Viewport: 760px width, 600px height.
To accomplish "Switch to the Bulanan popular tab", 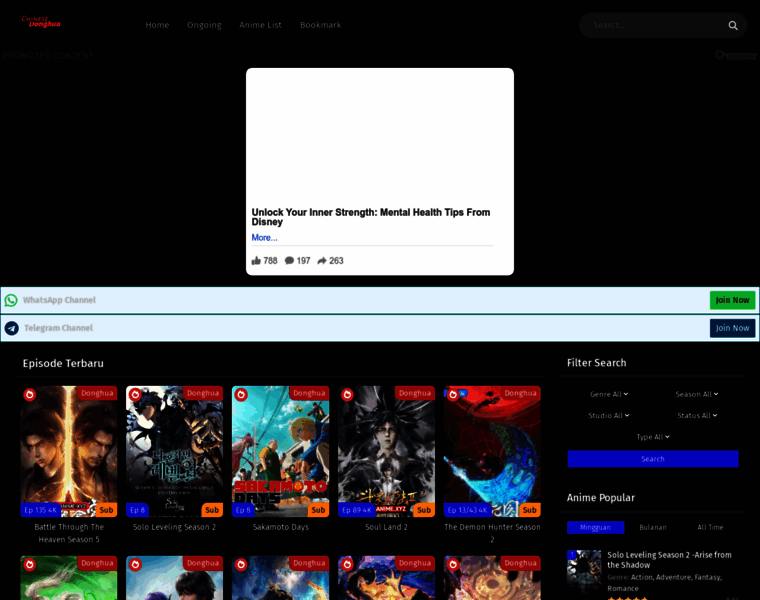I will (652, 527).
